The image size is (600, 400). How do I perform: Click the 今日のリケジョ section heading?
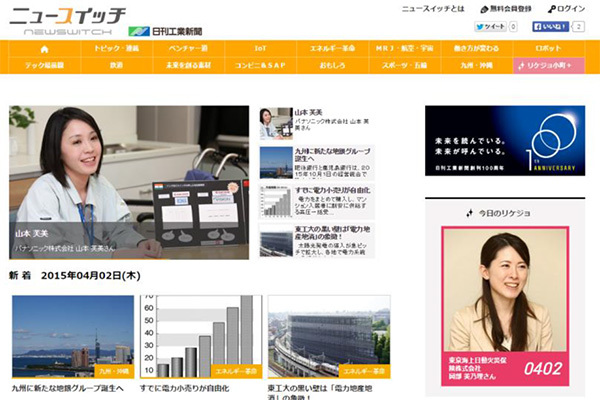tap(499, 213)
